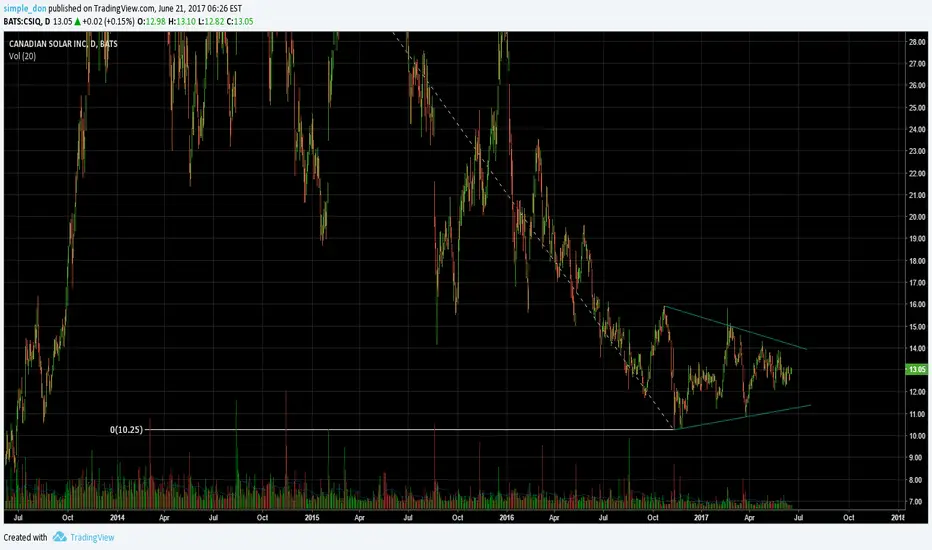The height and width of the screenshot is (550, 932).
Task: Click the O:12.98 open value
Action: tap(152, 21)
